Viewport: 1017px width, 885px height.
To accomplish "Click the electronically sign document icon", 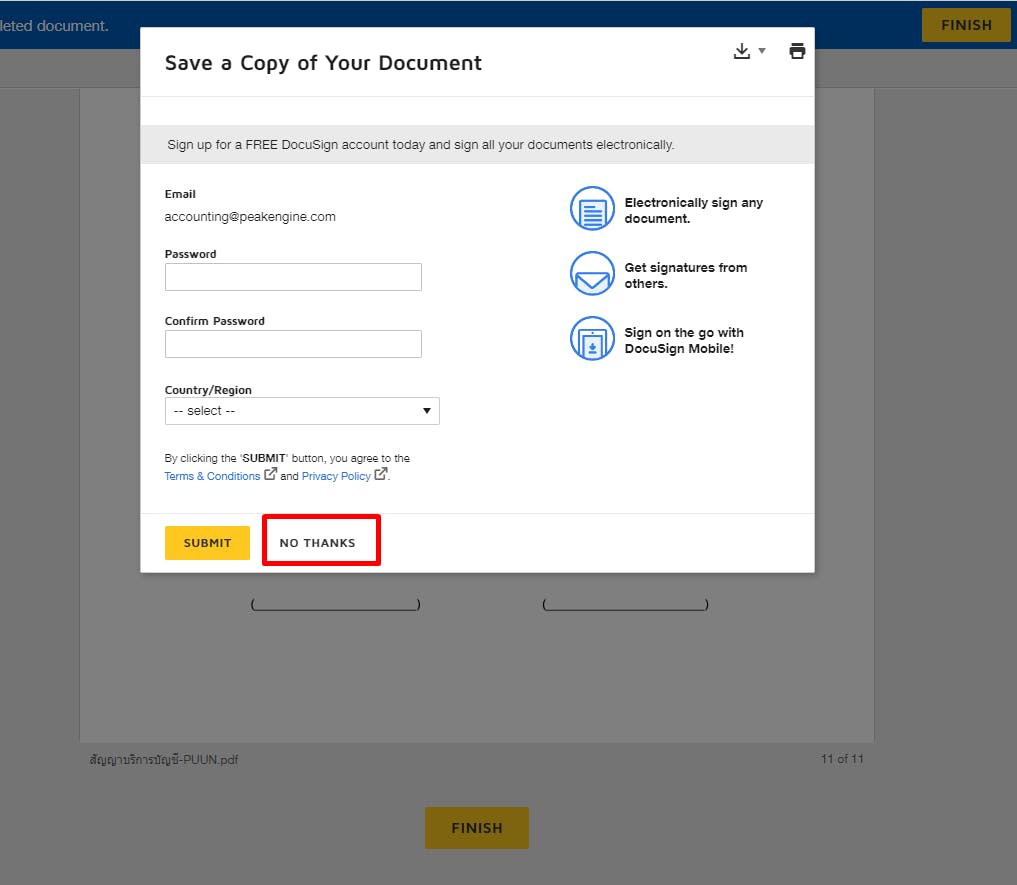I will pos(592,208).
